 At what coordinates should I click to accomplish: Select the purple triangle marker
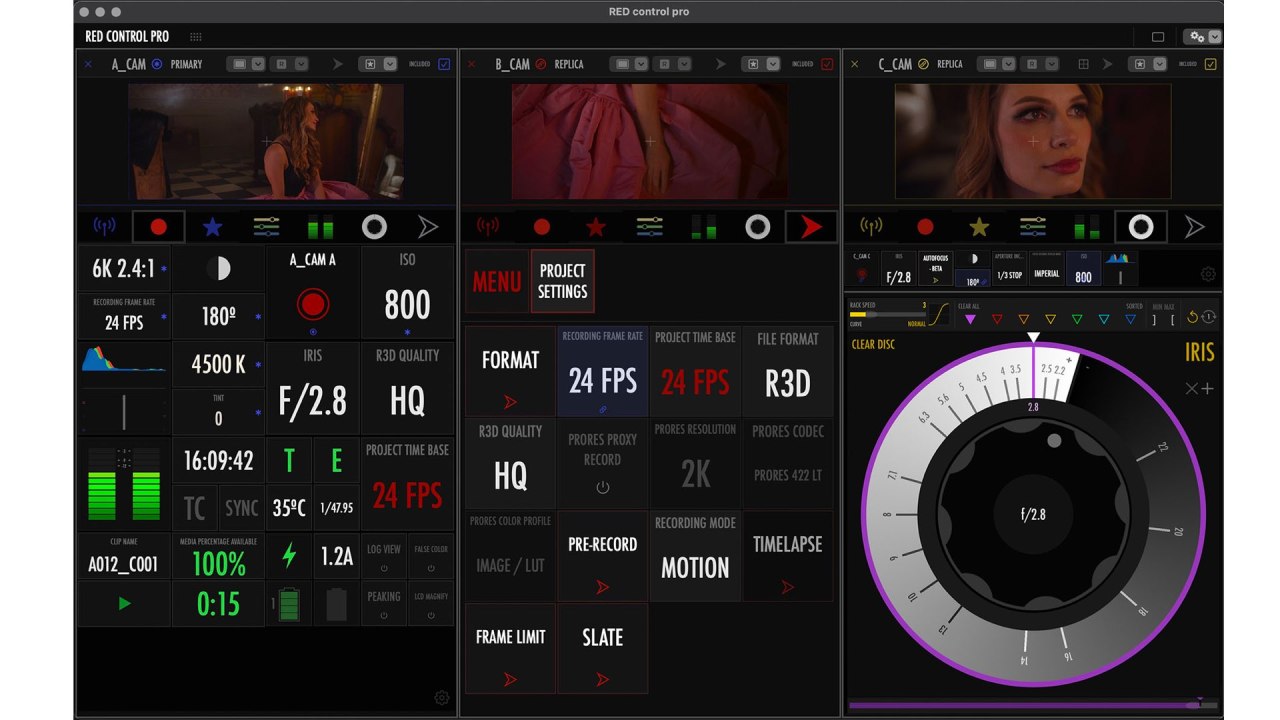(970, 319)
